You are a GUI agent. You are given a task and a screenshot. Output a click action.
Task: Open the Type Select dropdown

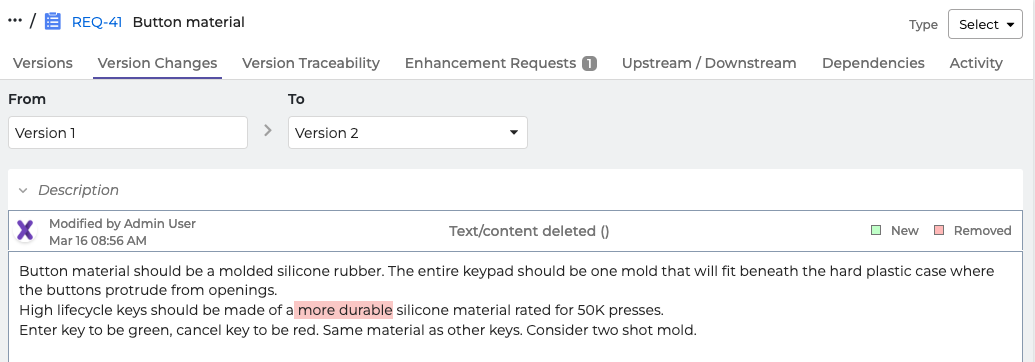[x=985, y=24]
